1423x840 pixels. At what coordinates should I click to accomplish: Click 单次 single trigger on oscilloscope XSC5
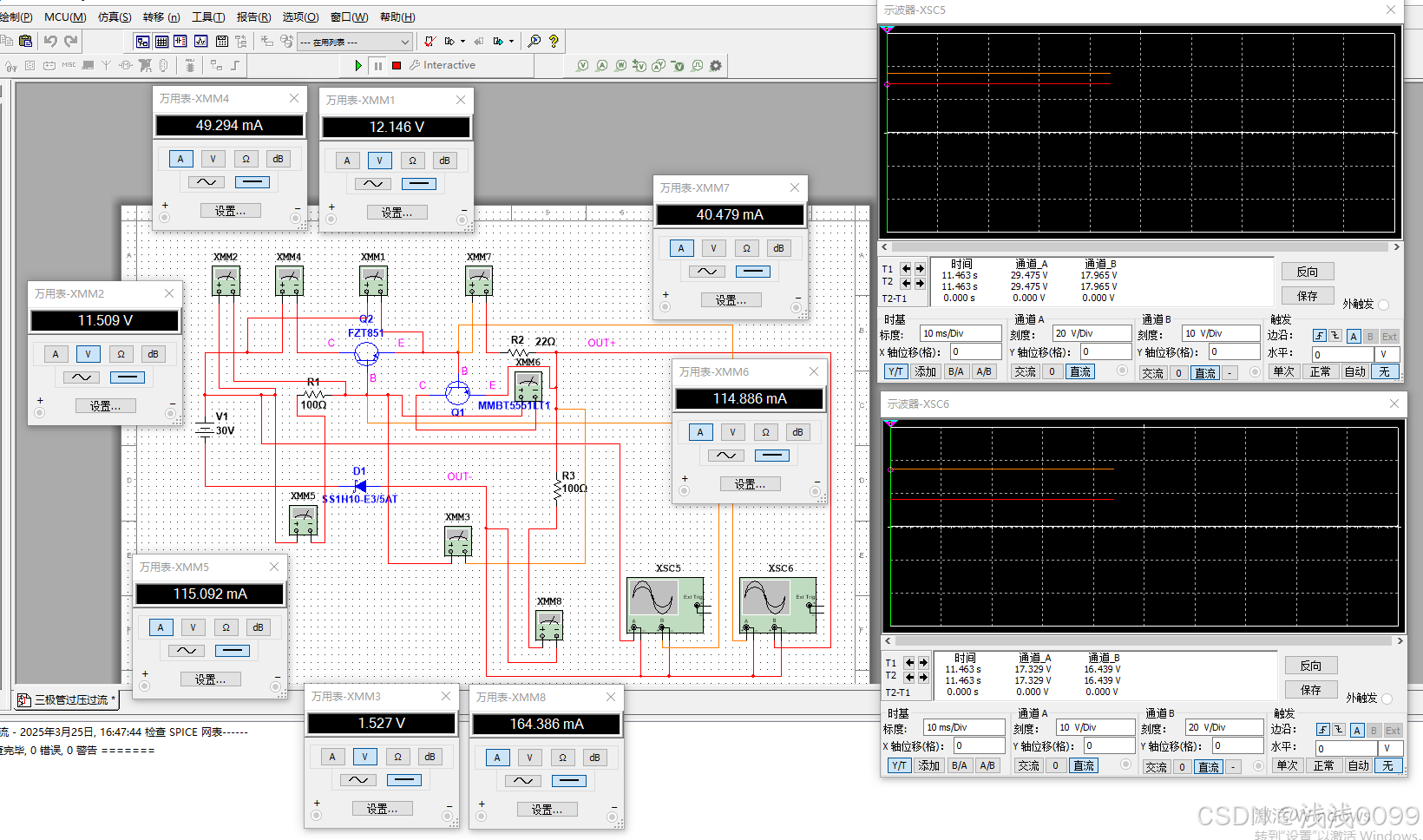(1284, 371)
